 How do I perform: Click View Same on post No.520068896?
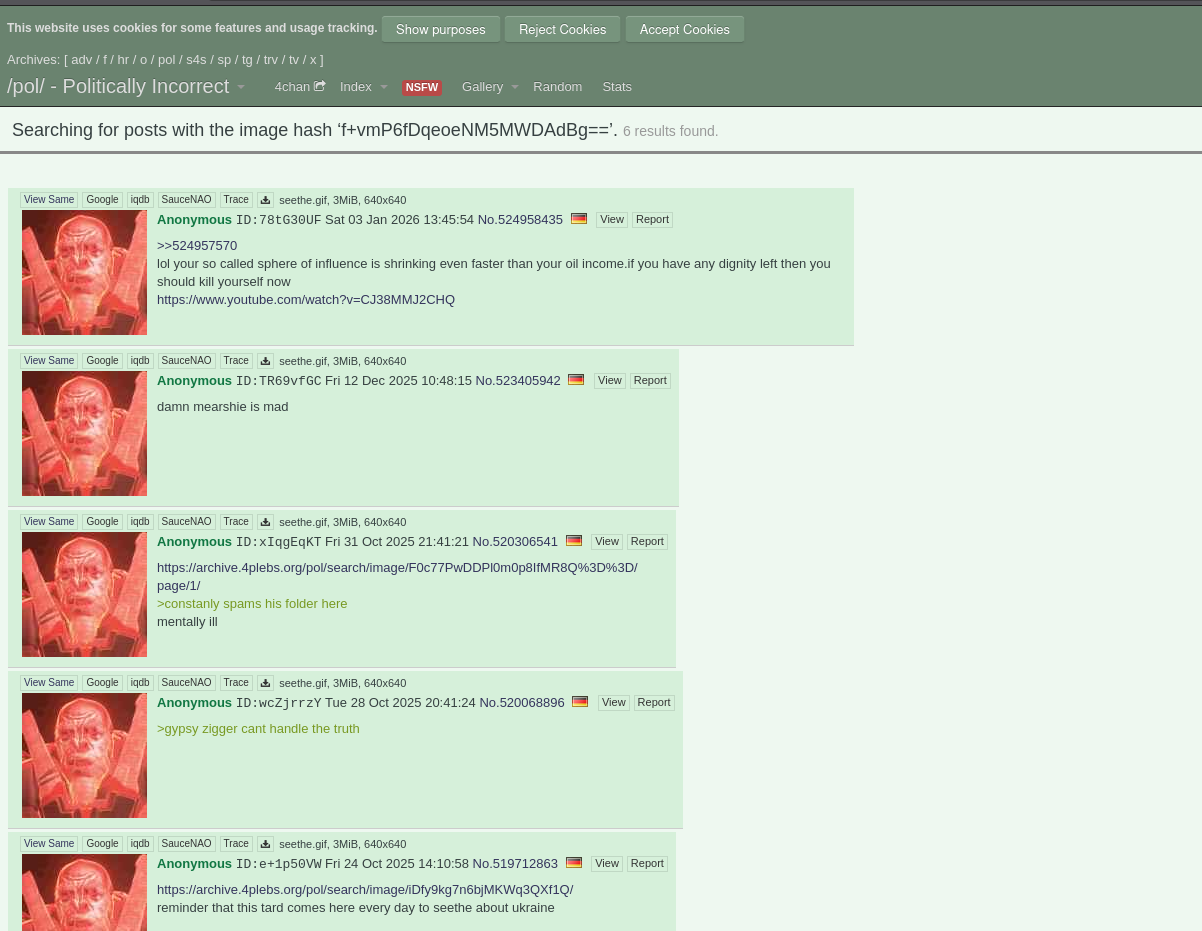[x=49, y=683]
